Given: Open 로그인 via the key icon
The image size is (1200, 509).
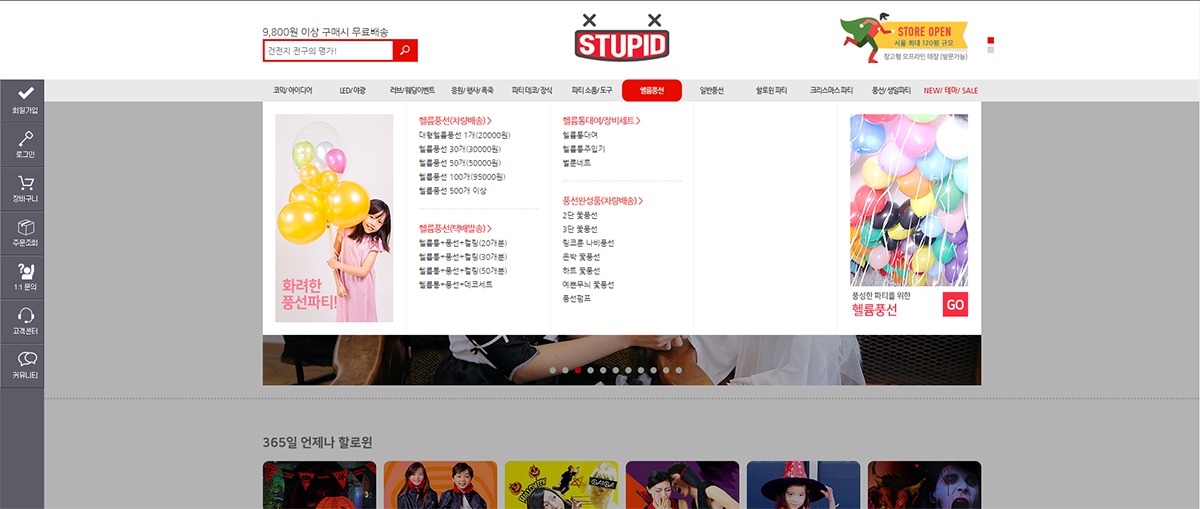Looking at the screenshot, I should tap(25, 139).
